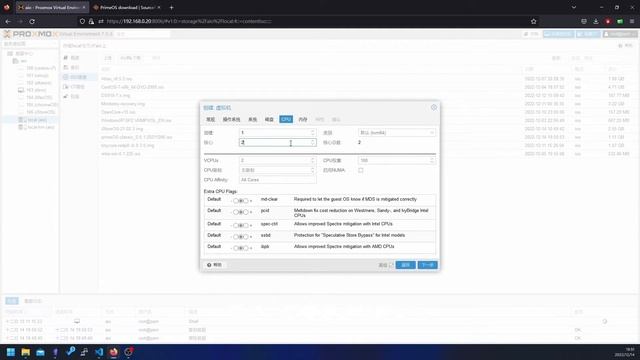Enable the NUMA checkbox
This screenshot has width=640, height=360.
360,170
